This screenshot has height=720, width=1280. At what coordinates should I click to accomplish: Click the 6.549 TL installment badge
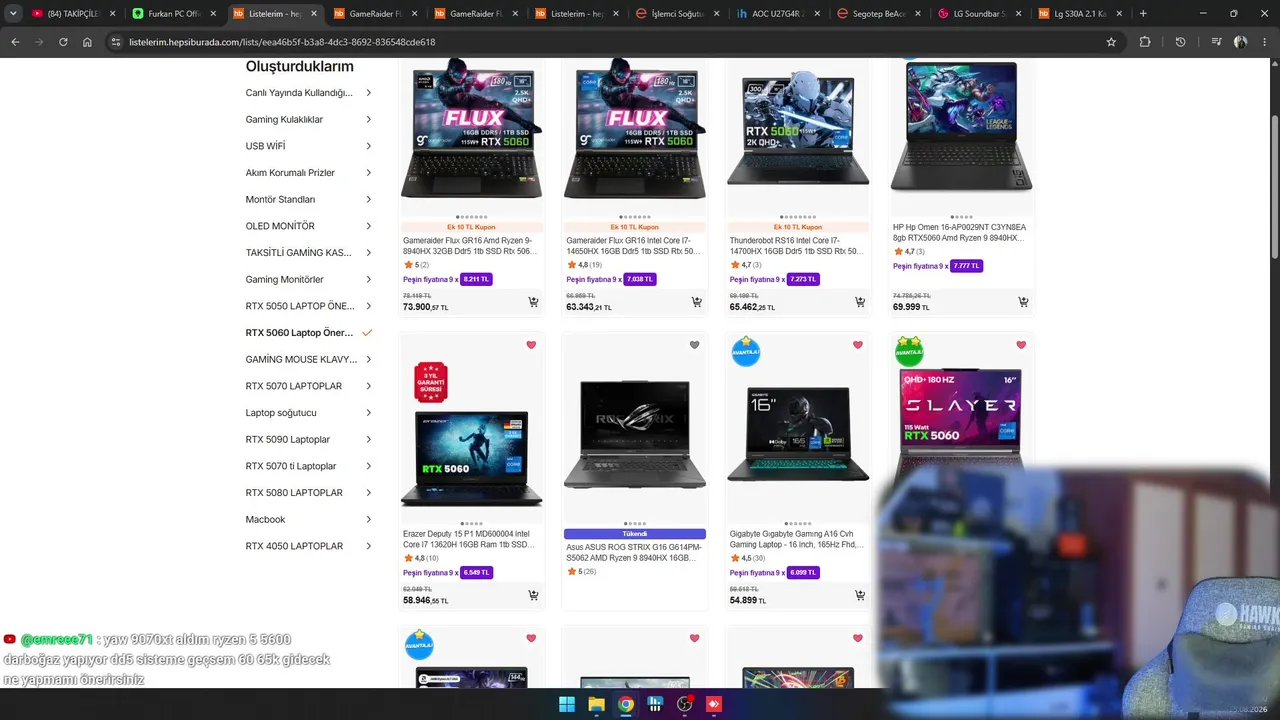click(x=476, y=573)
